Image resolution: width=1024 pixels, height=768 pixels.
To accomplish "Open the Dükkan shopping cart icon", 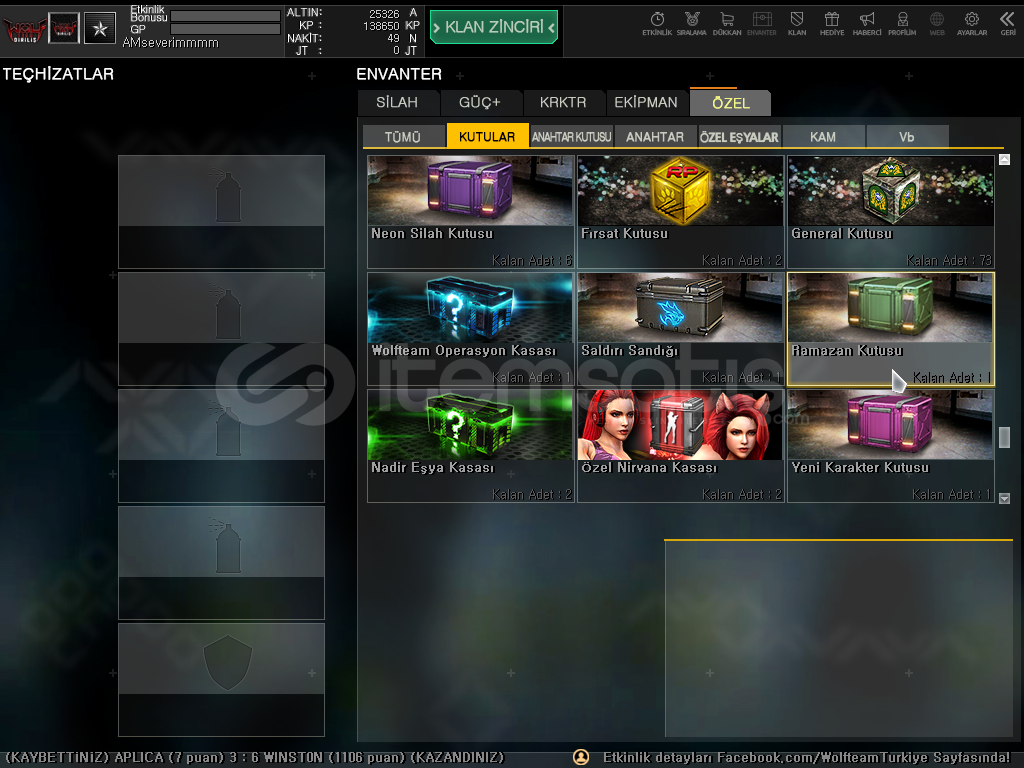I will point(727,24).
